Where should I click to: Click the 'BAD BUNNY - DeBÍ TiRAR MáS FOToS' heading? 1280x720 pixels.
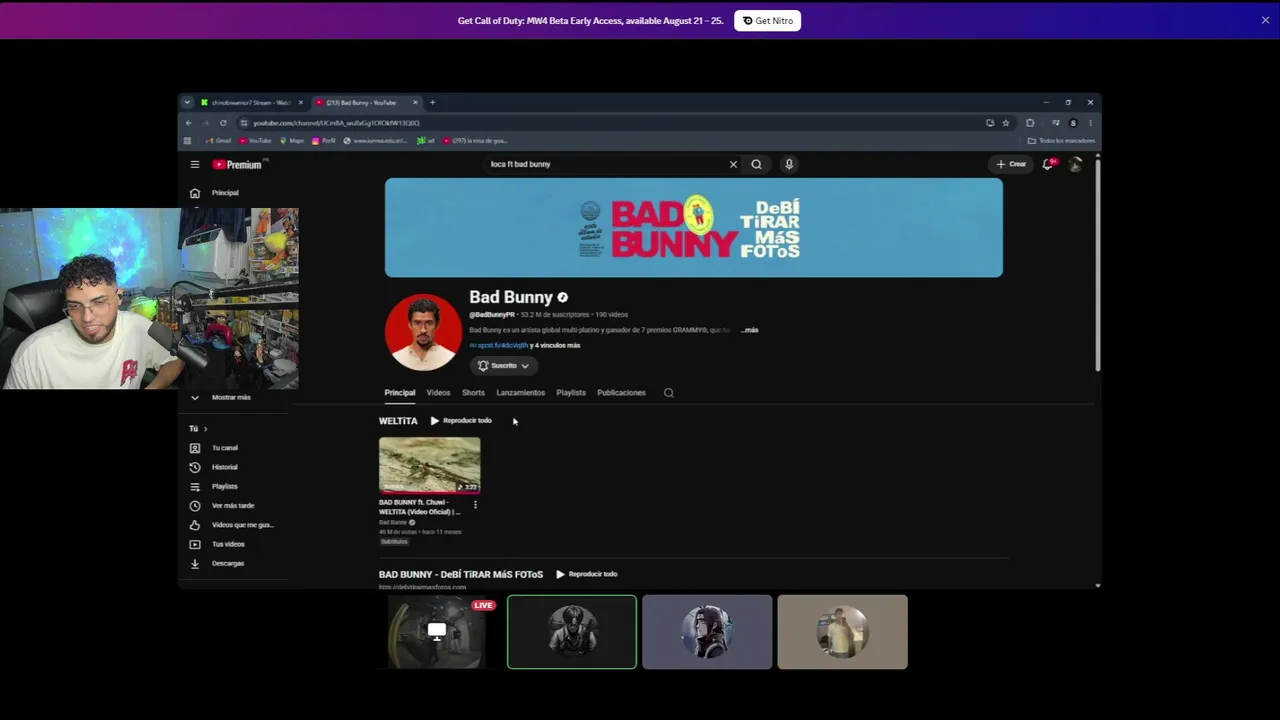[x=461, y=574]
